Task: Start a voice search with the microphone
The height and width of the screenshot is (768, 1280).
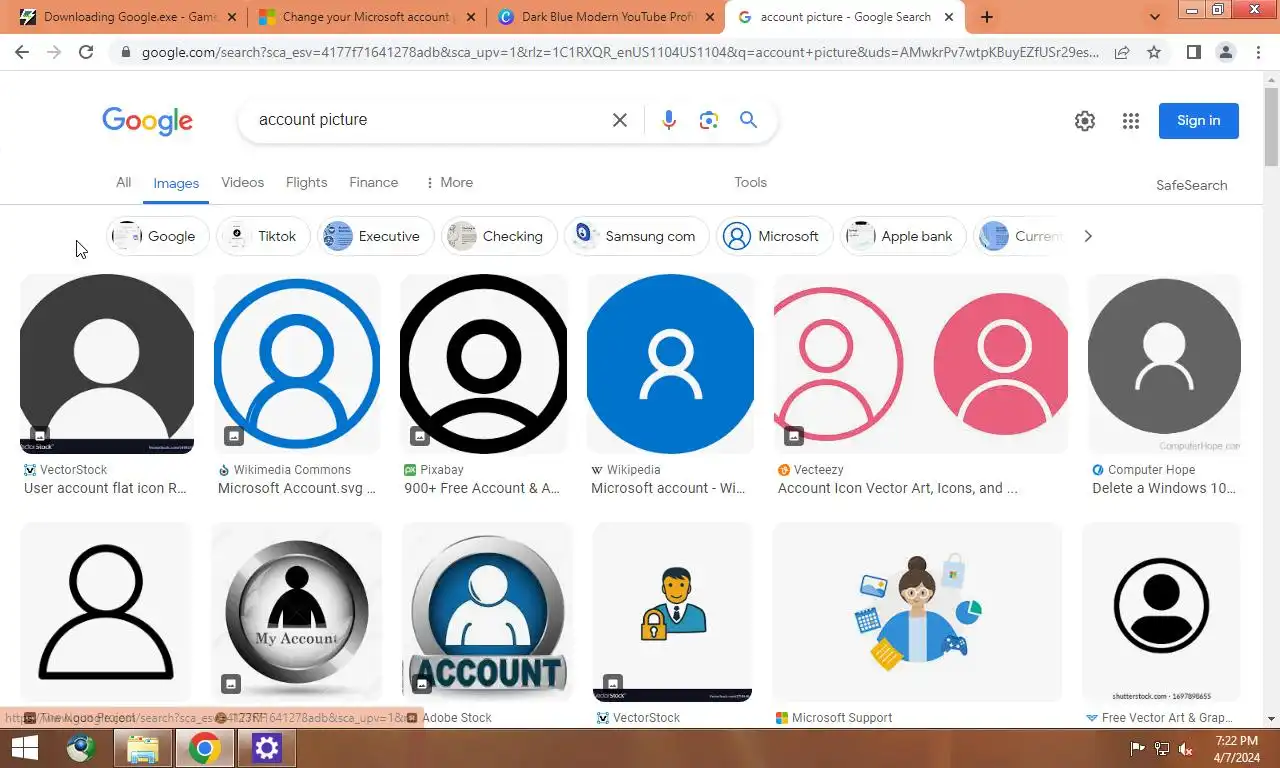Action: tap(669, 120)
